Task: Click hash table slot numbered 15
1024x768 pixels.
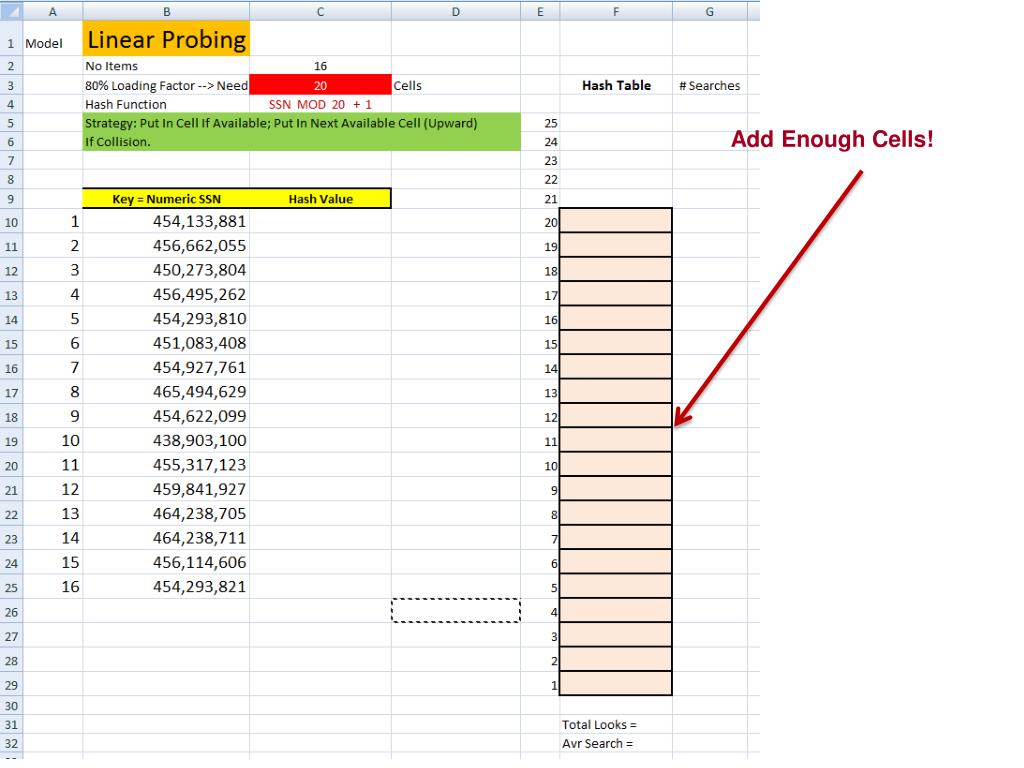Action: [x=616, y=343]
